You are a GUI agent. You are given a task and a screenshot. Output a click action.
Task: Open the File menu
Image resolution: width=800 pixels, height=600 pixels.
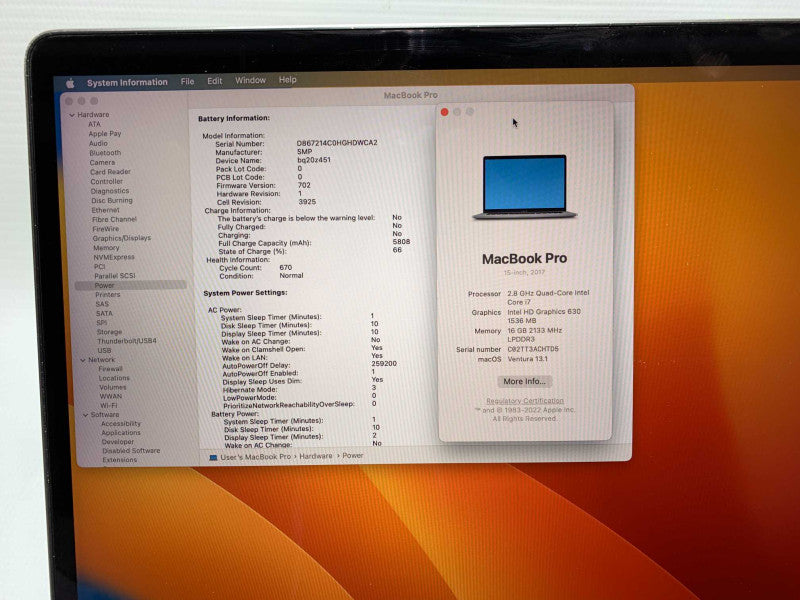[187, 81]
